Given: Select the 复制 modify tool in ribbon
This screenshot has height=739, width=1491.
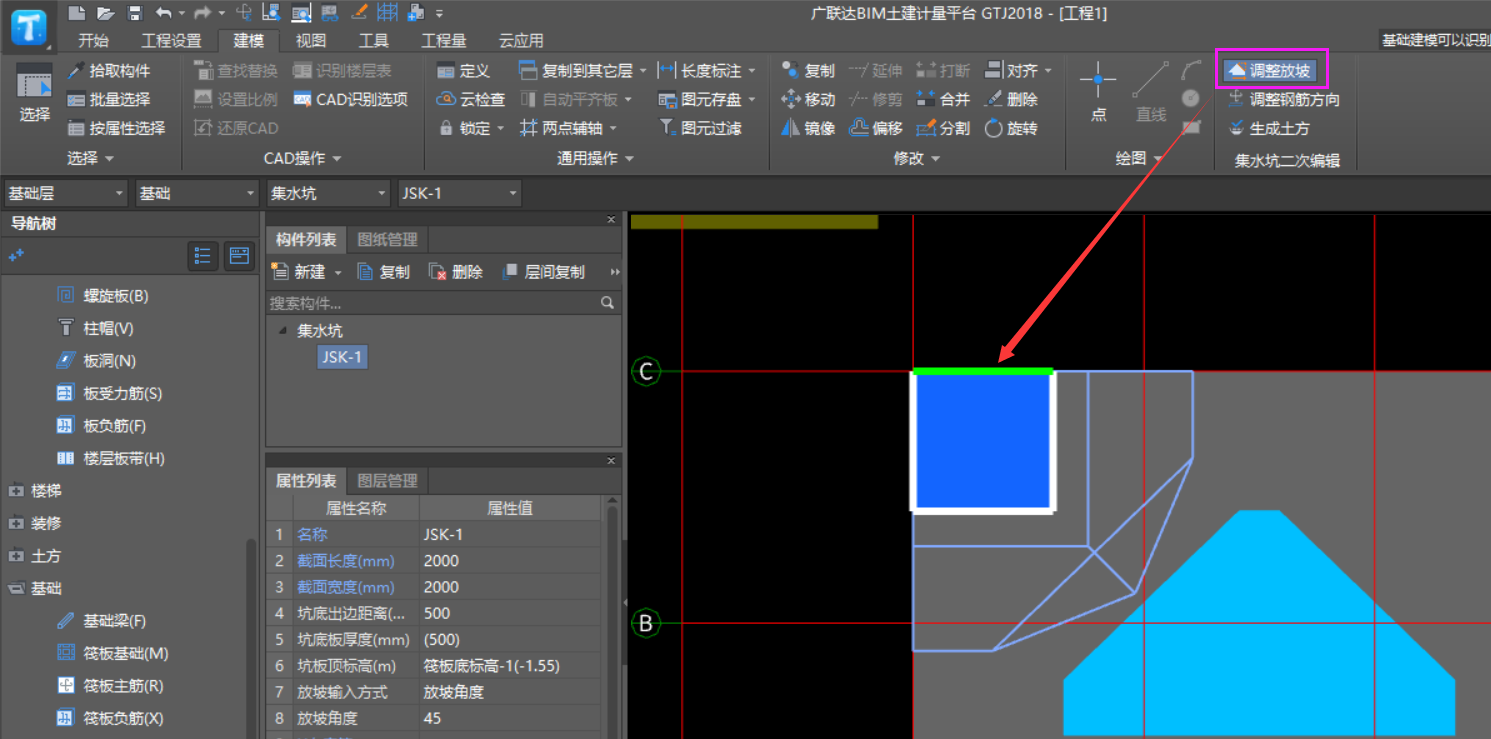Looking at the screenshot, I should [x=808, y=71].
